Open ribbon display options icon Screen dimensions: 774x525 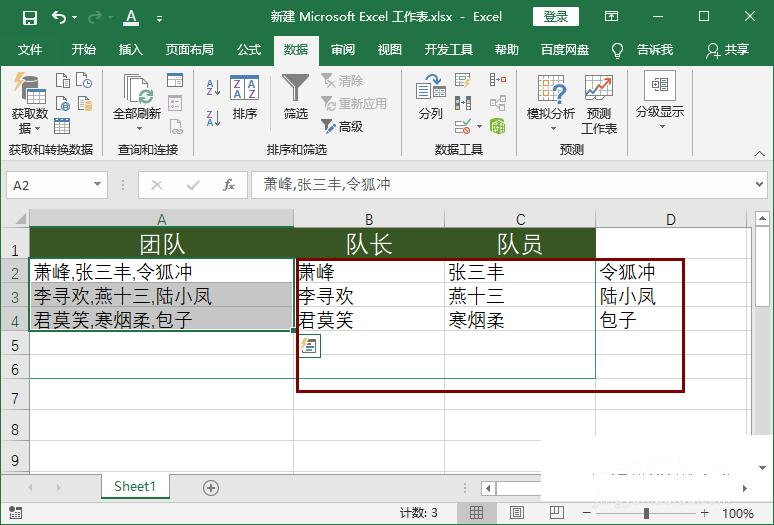click(x=611, y=17)
